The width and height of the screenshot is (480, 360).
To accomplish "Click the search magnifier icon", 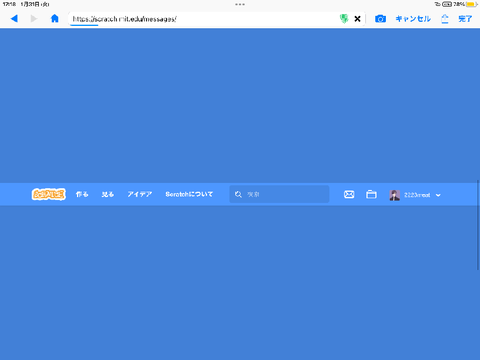I will 238,194.
